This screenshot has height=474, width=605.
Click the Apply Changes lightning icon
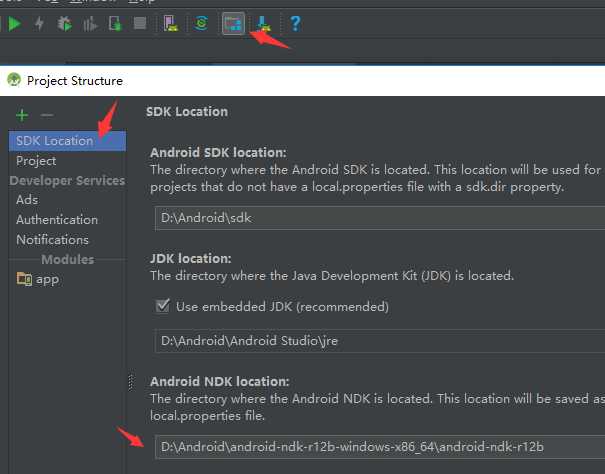pyautogui.click(x=39, y=24)
